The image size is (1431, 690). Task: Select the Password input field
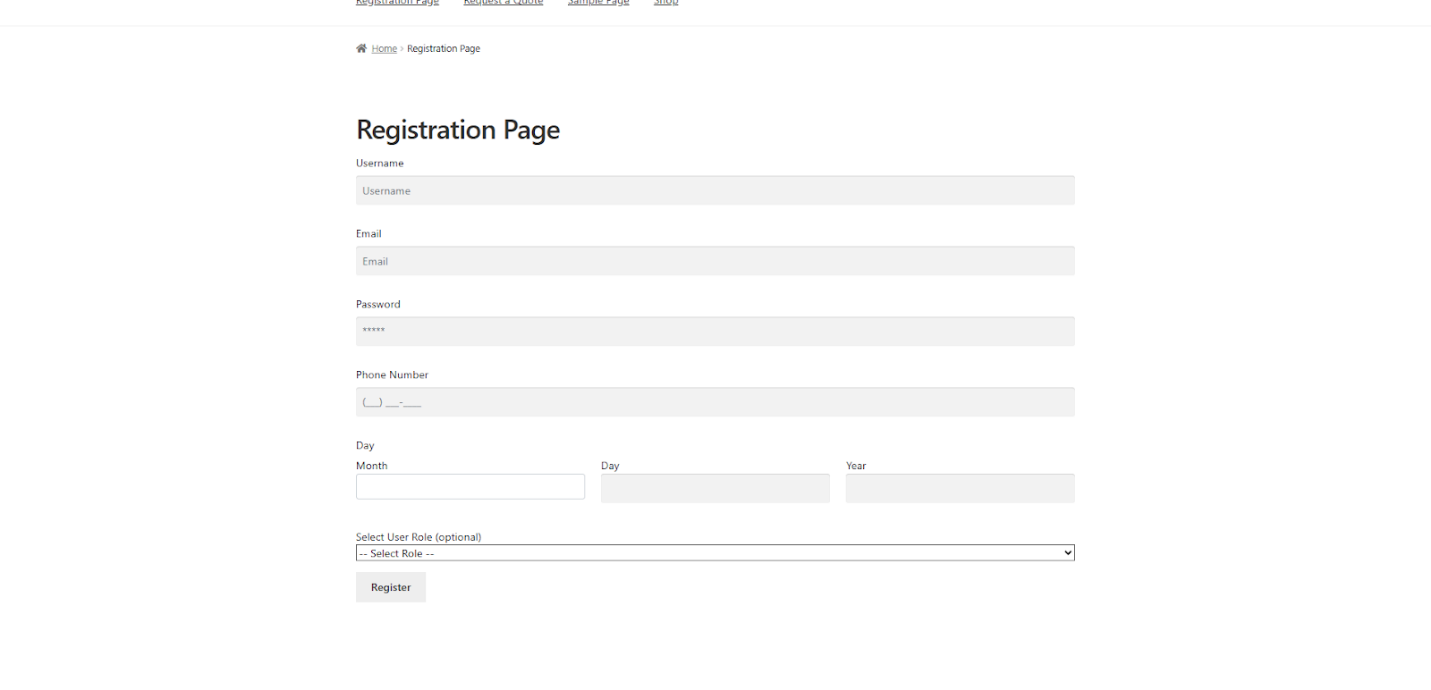[714, 331]
